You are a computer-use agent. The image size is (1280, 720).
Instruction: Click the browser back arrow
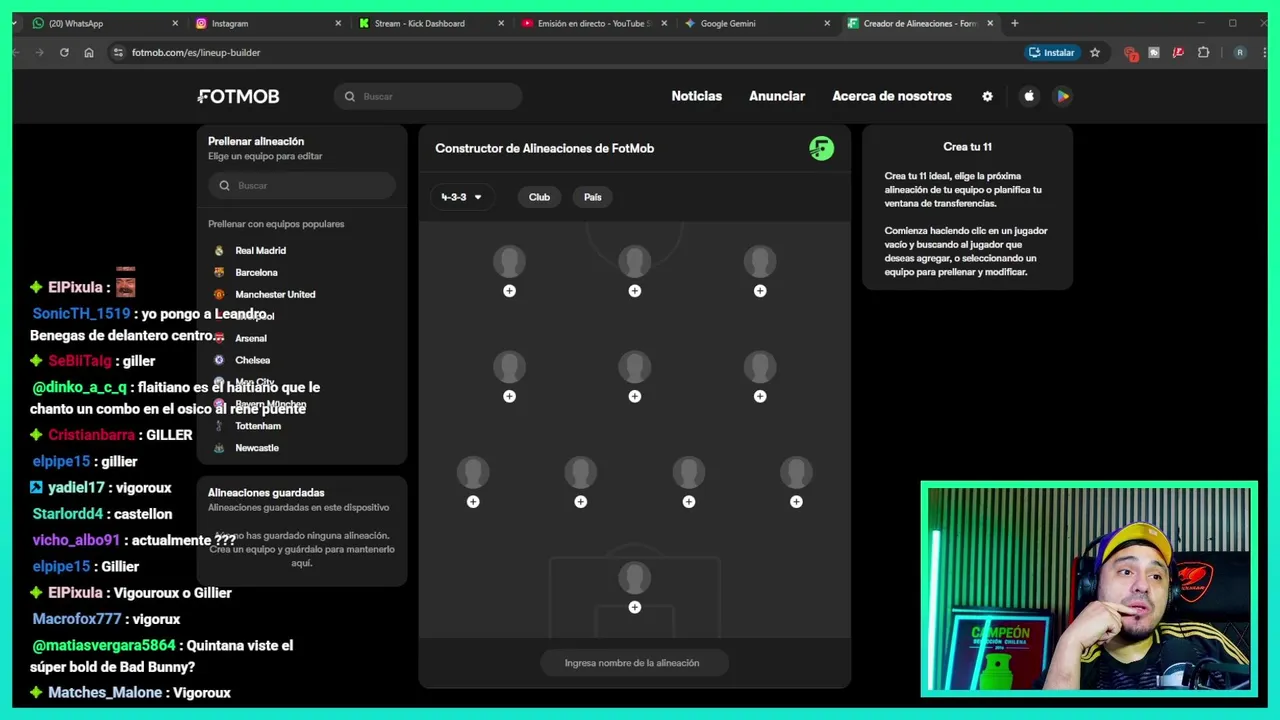point(16,52)
